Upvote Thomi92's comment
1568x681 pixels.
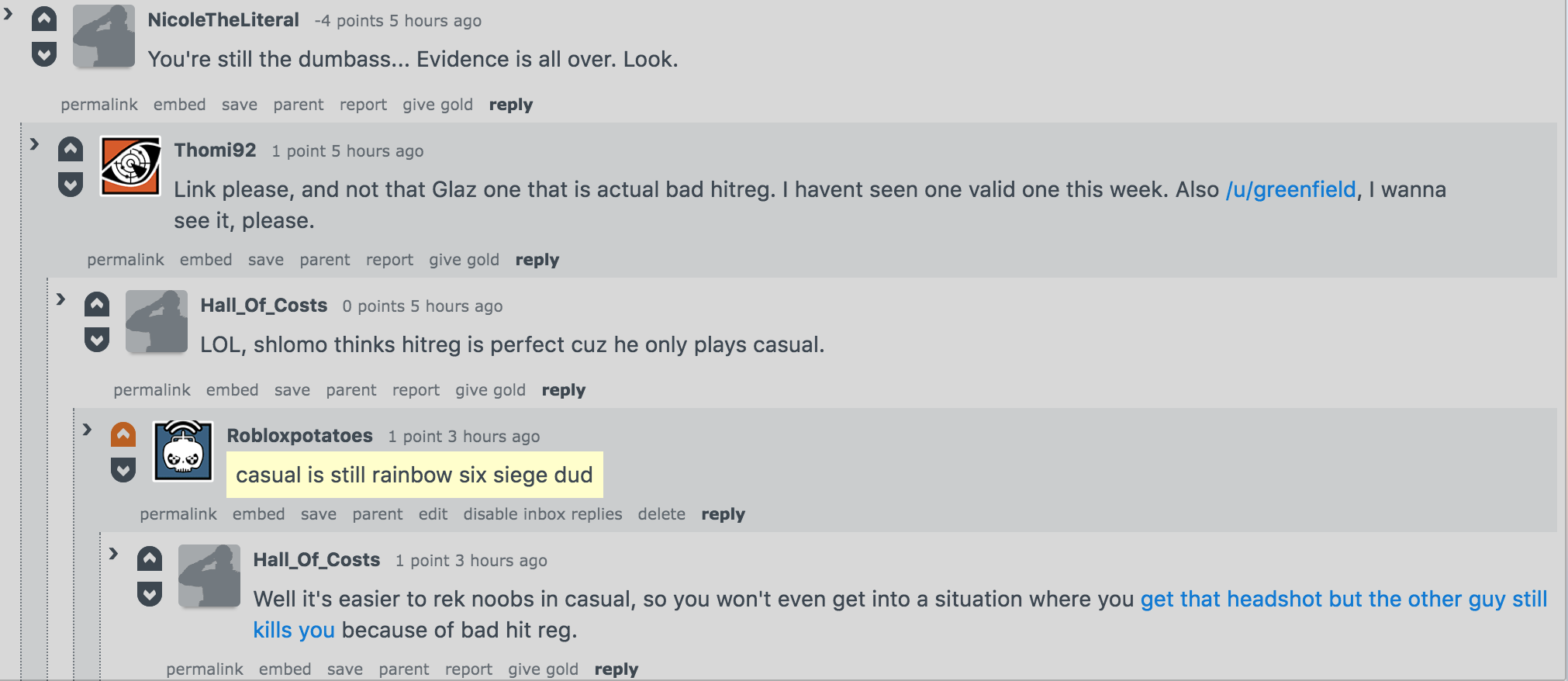coord(71,150)
